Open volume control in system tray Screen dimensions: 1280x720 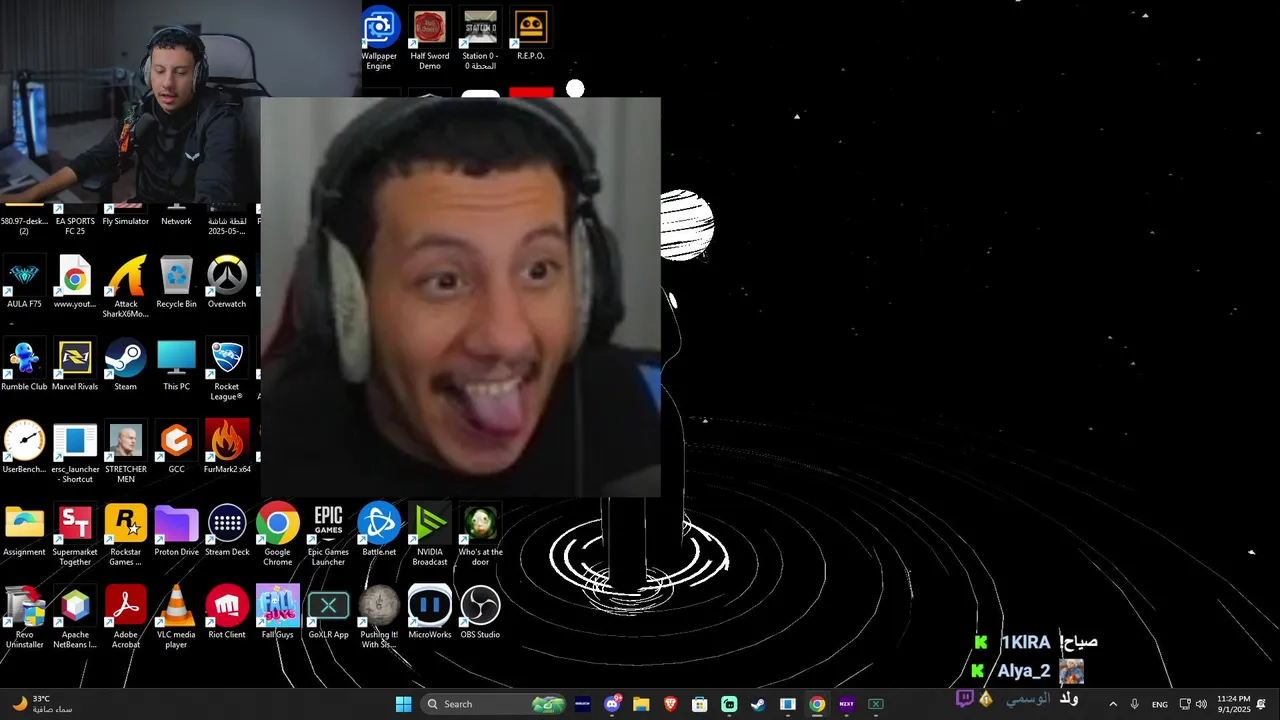tap(1201, 704)
